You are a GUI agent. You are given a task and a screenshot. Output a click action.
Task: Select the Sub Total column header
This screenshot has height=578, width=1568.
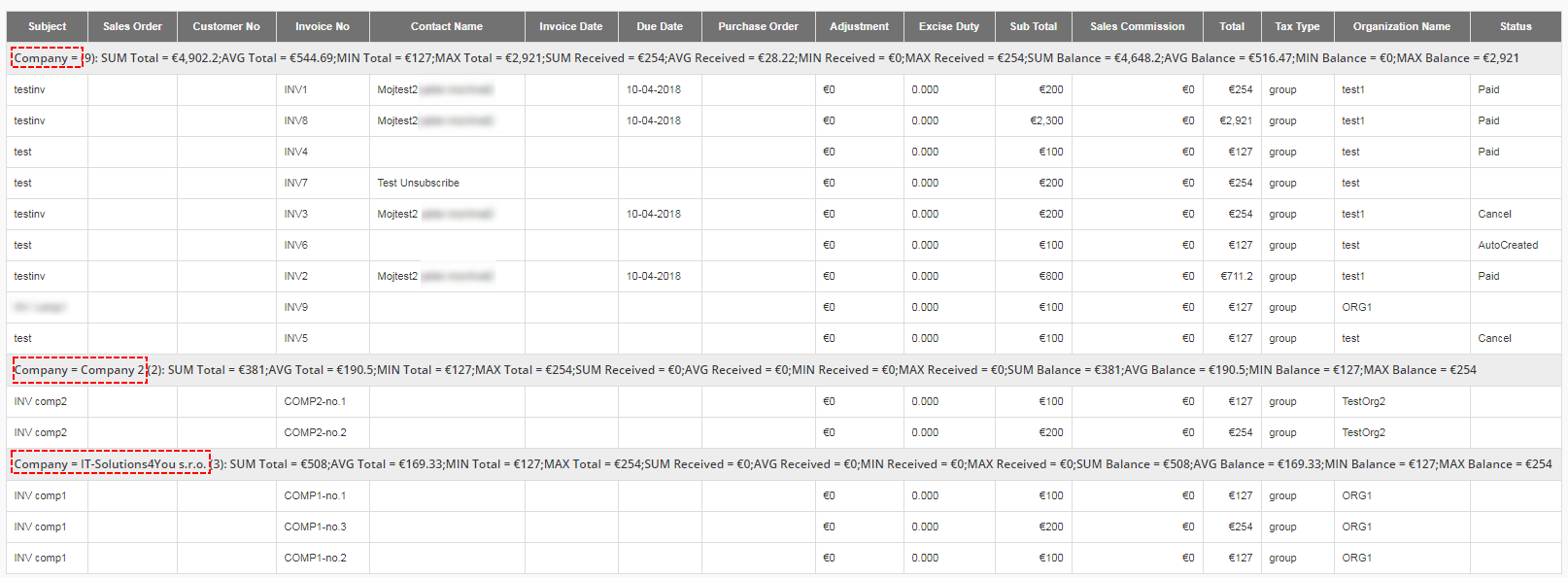coord(1033,26)
